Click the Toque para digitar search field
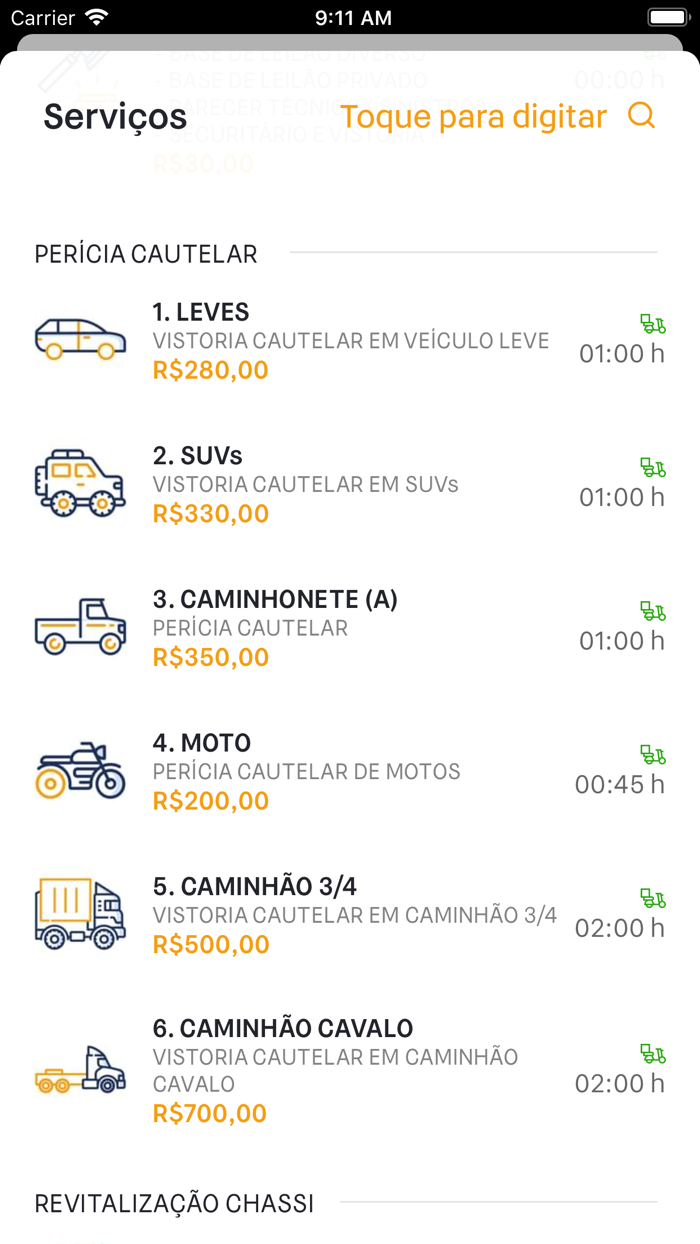Screen dimensions: 700x1244 (474, 116)
